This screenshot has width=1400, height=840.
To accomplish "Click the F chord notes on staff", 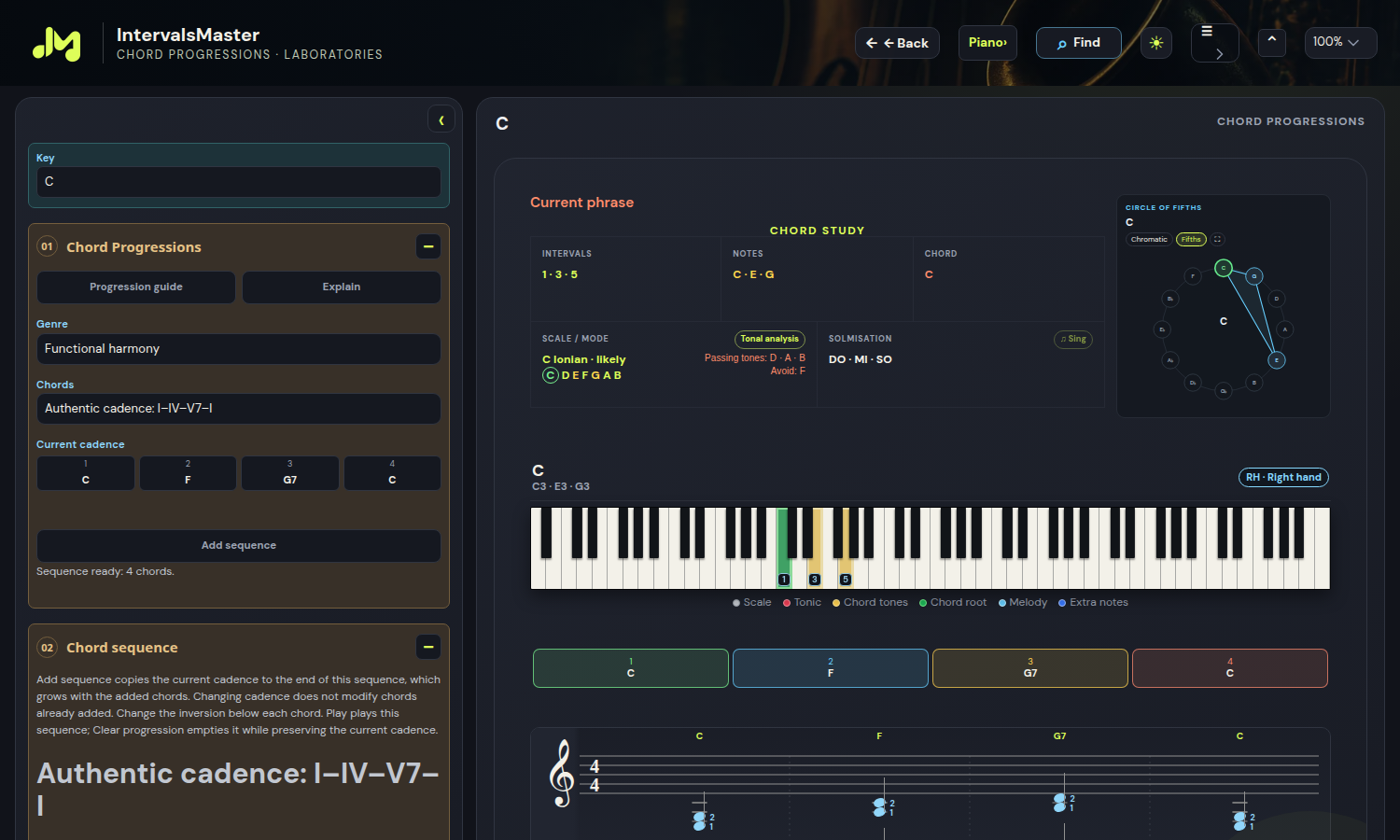I will coord(879,807).
